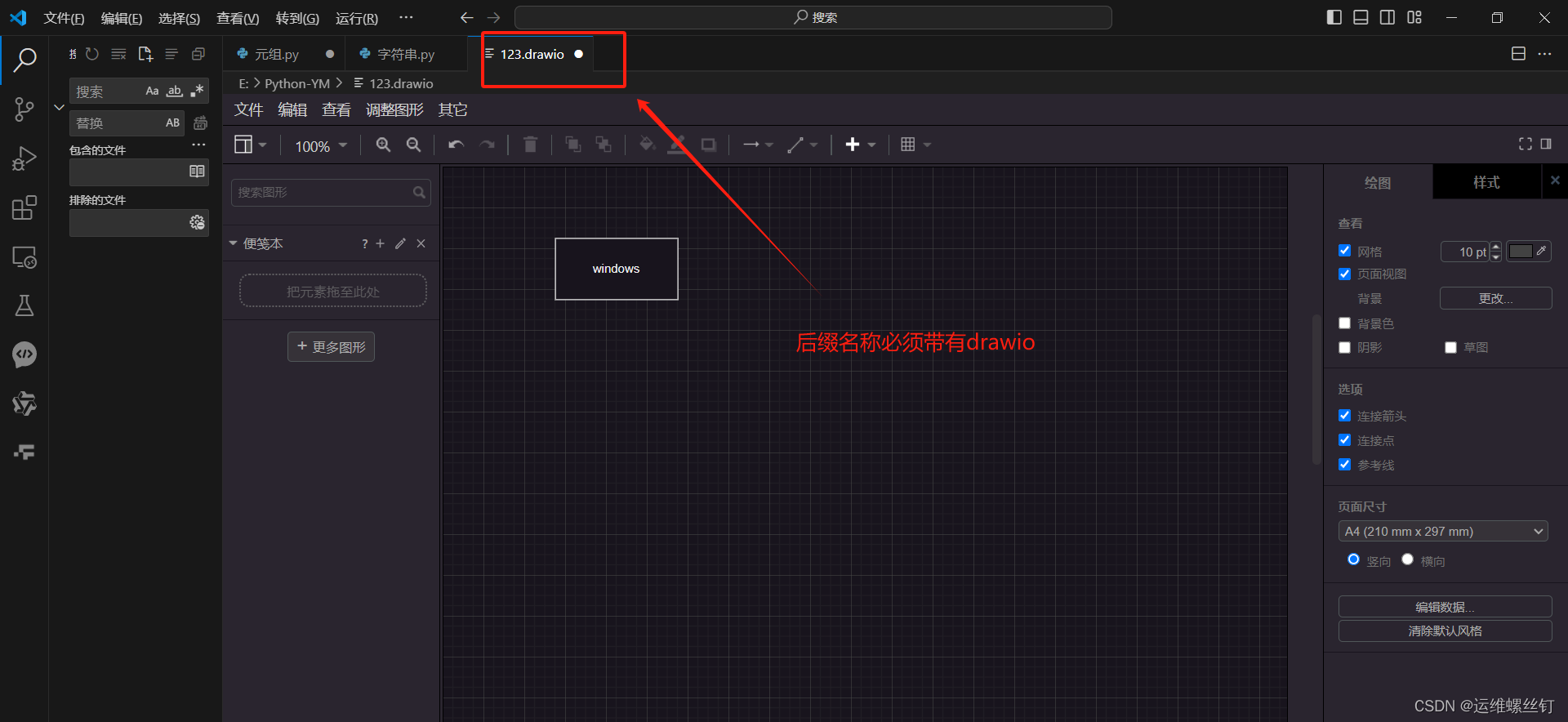Screen dimensions: 1568x722
Task: Open Extensions view
Action: (x=24, y=207)
